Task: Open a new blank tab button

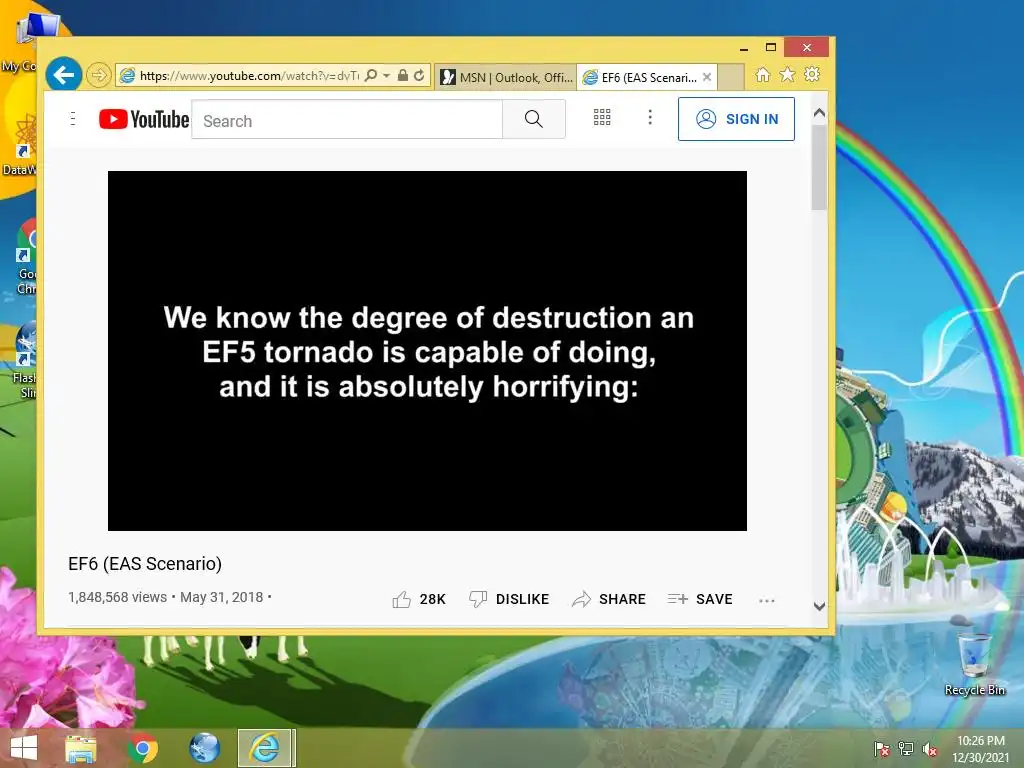Action: [731, 77]
